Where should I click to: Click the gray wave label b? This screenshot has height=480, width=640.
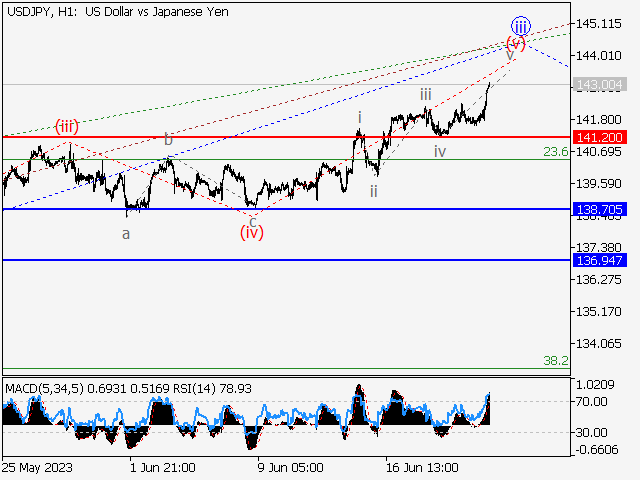[169, 139]
